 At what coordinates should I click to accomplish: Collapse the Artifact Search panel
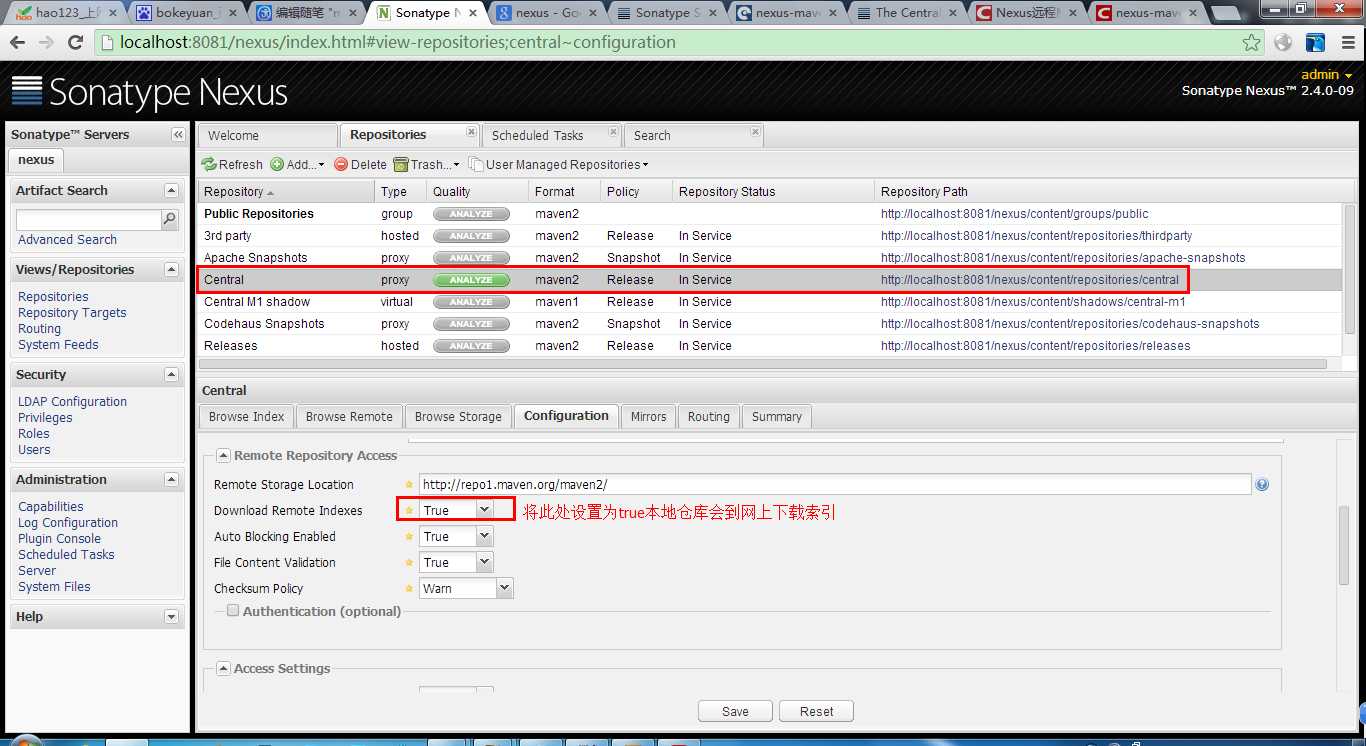tap(171, 190)
